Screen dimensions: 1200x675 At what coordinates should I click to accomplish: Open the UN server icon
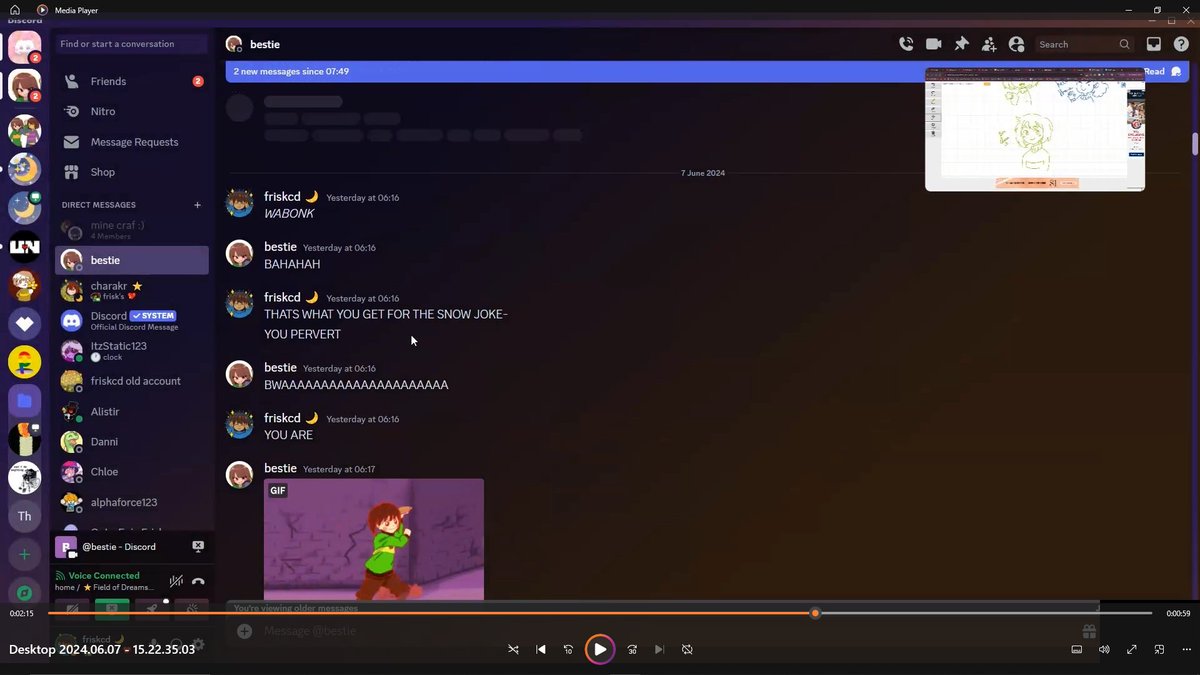click(x=24, y=246)
